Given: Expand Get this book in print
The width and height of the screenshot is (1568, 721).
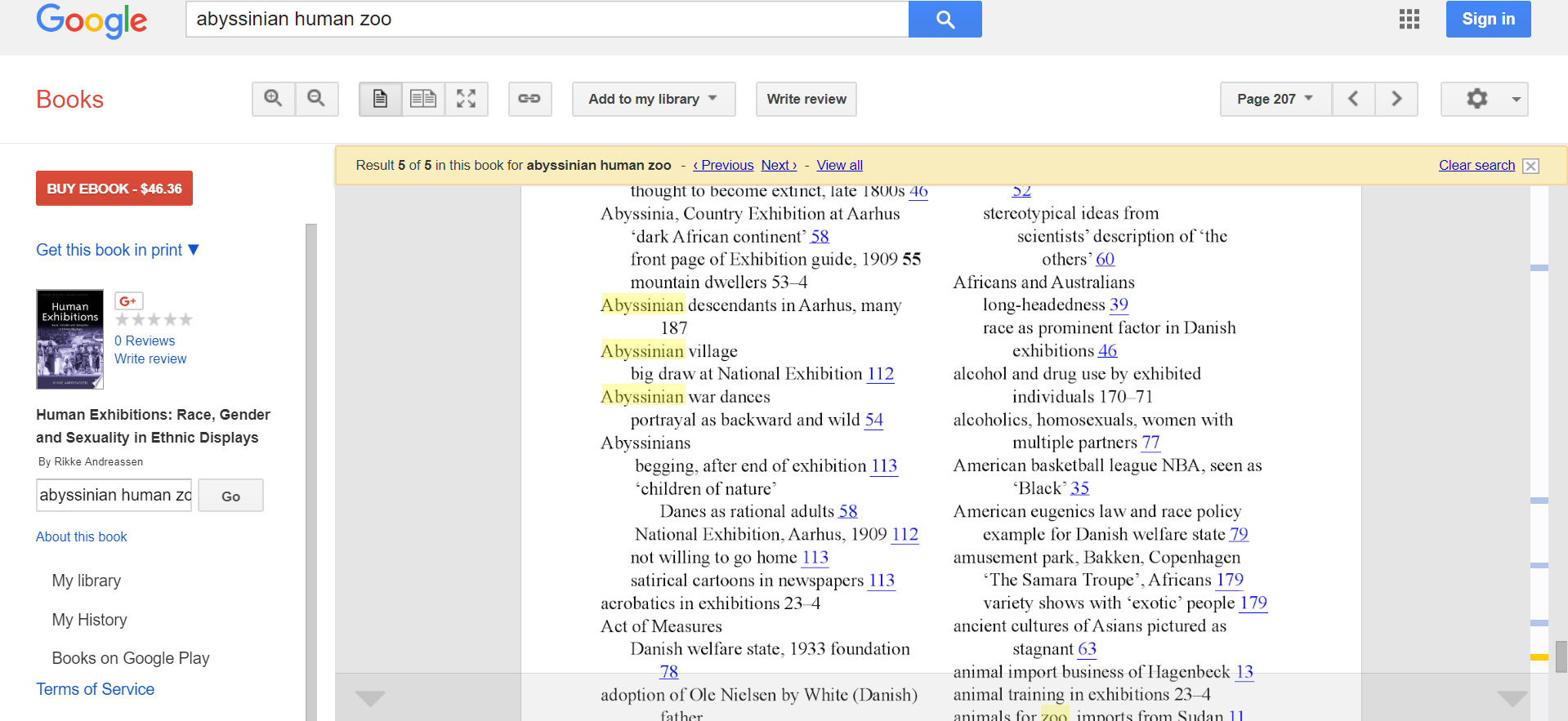Looking at the screenshot, I should coord(118,250).
